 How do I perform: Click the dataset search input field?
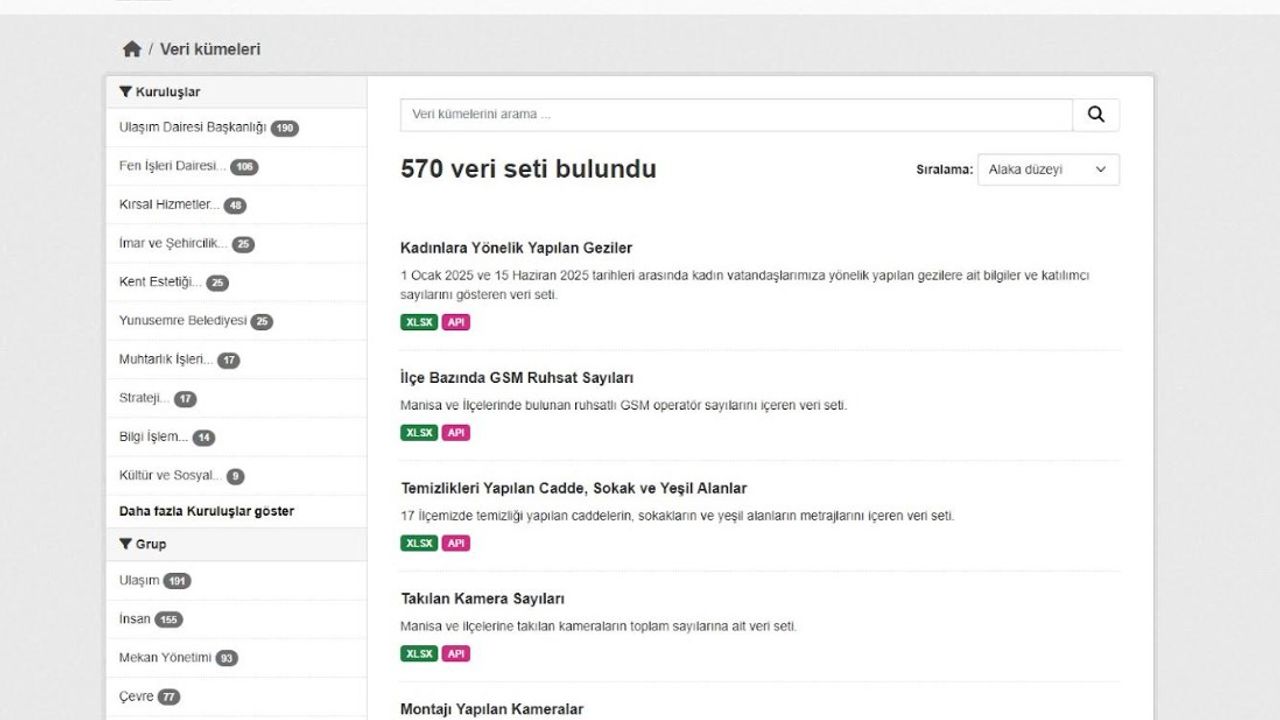pyautogui.click(x=736, y=115)
